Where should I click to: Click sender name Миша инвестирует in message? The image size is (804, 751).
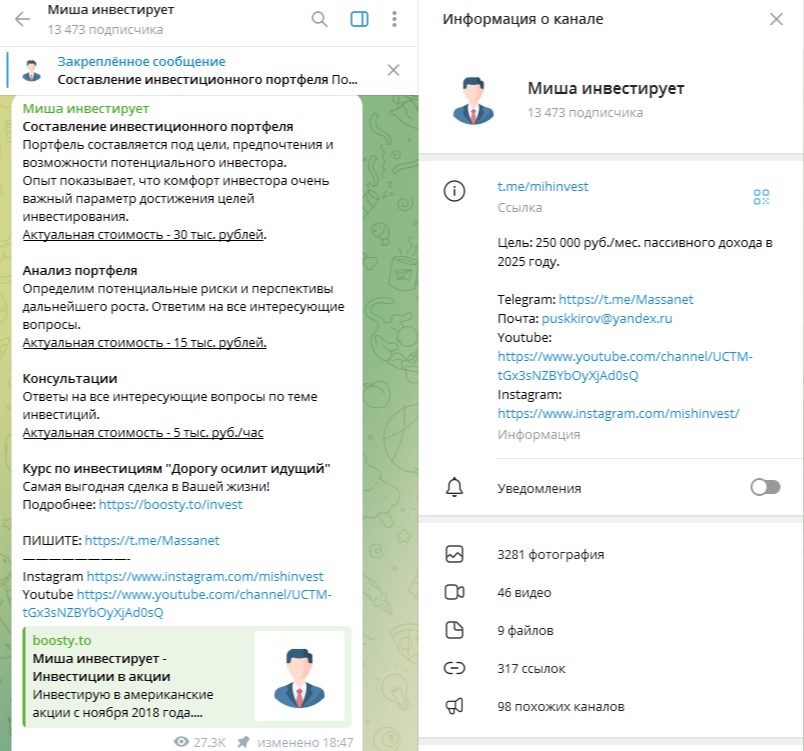[x=86, y=109]
